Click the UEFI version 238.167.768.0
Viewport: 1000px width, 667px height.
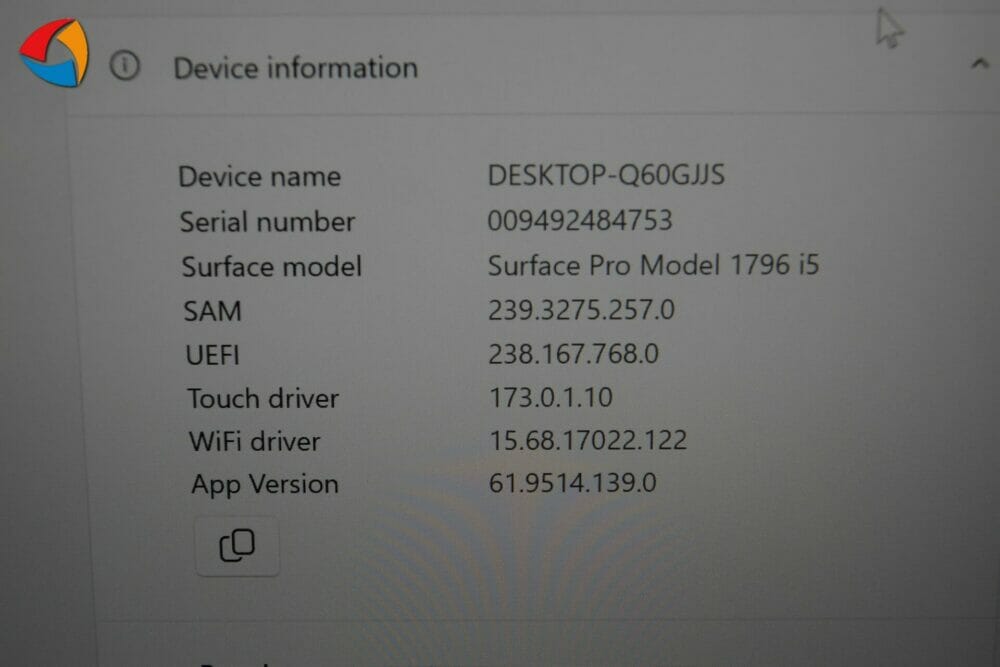(x=573, y=354)
